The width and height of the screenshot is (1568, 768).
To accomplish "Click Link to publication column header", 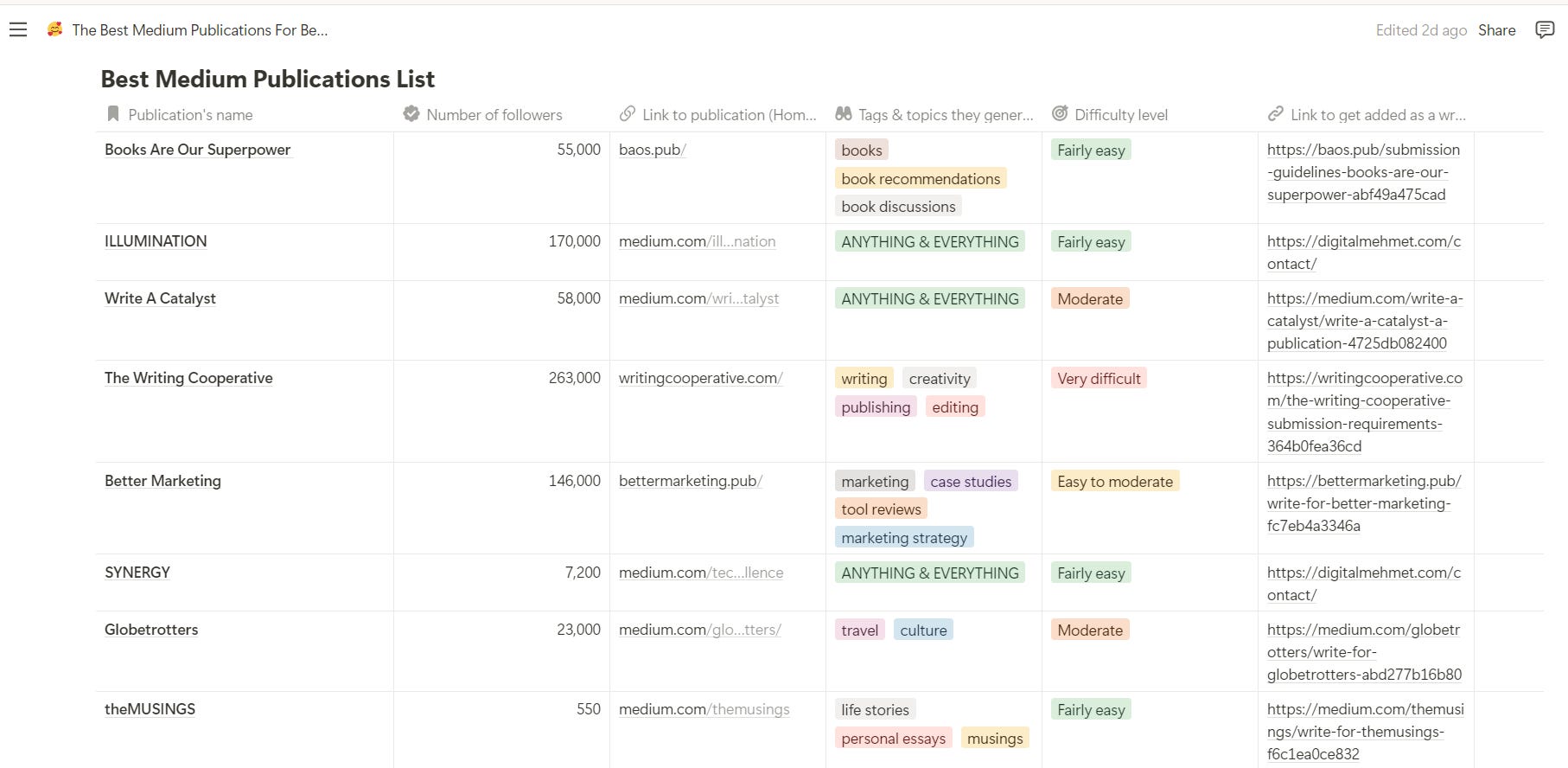I will [x=729, y=115].
